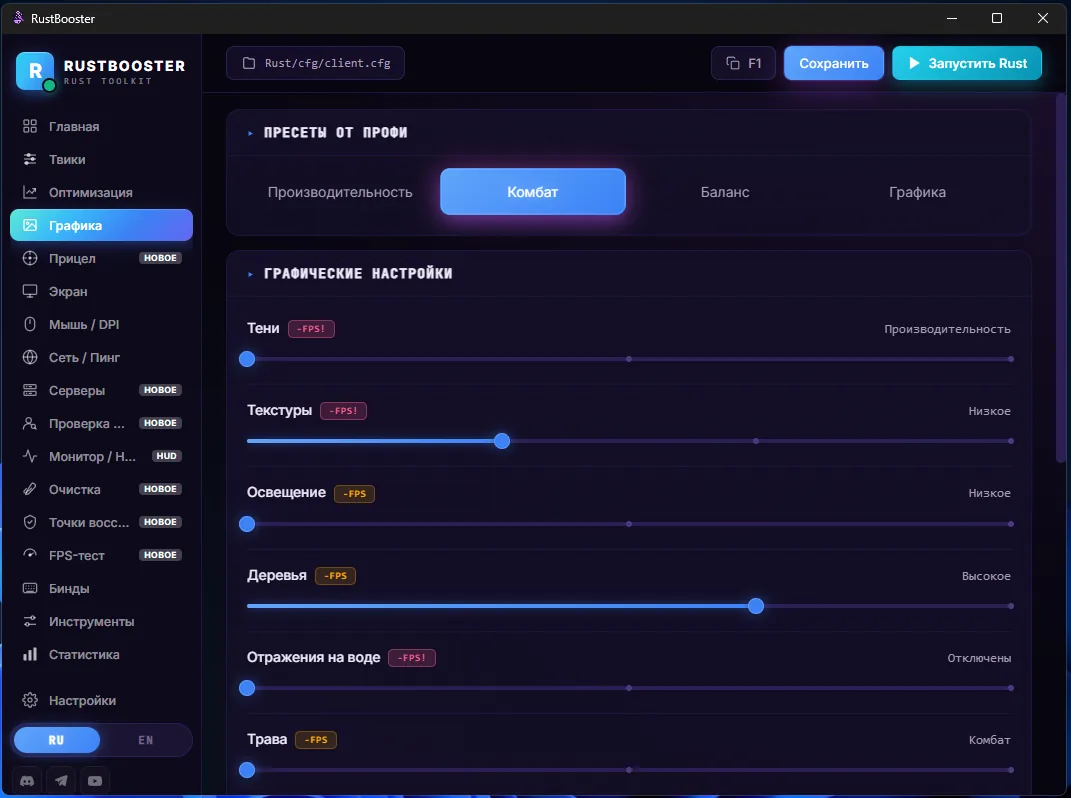Click the folder icon beside client.cfg

pyautogui.click(x=249, y=63)
